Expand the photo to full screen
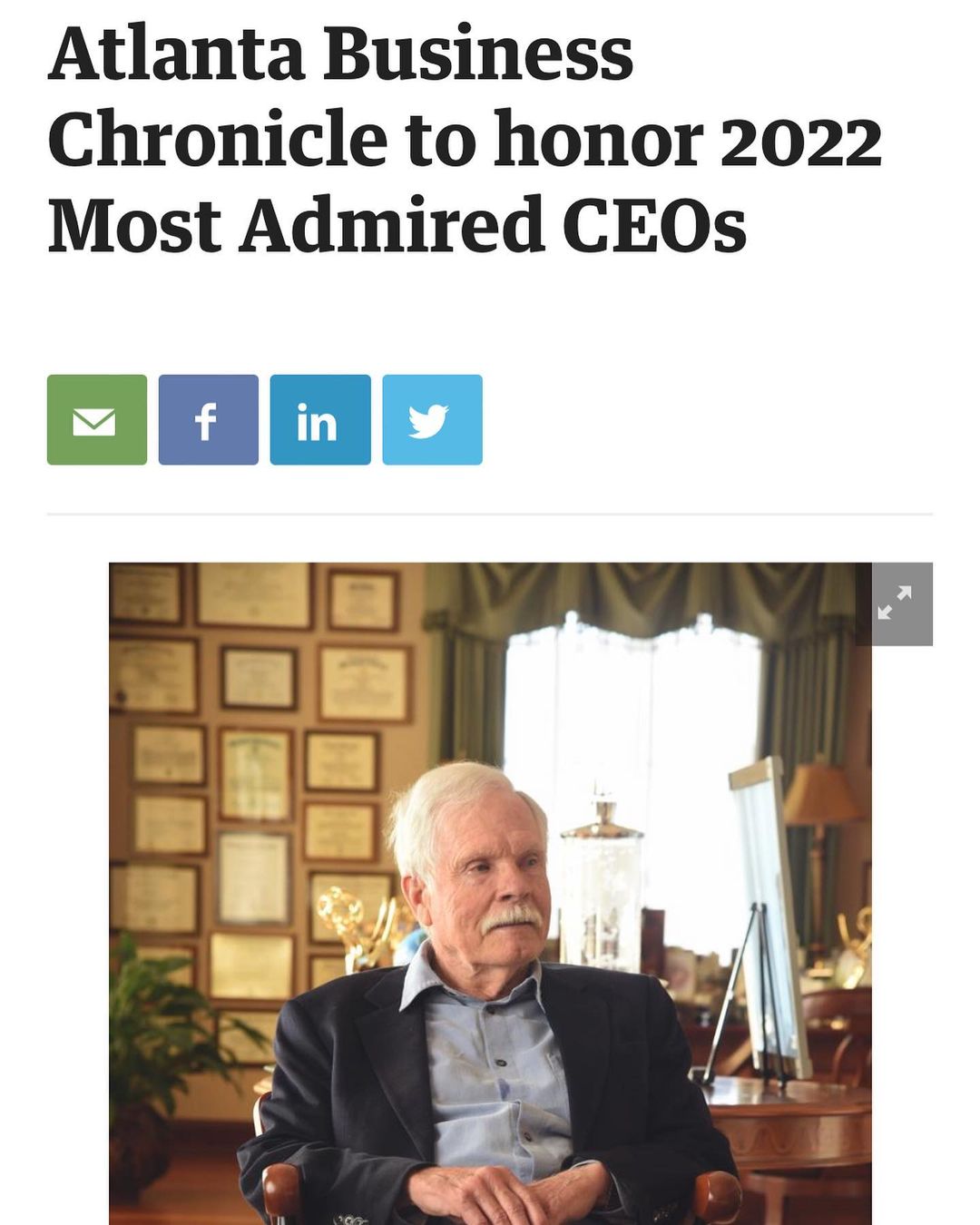 (x=894, y=604)
